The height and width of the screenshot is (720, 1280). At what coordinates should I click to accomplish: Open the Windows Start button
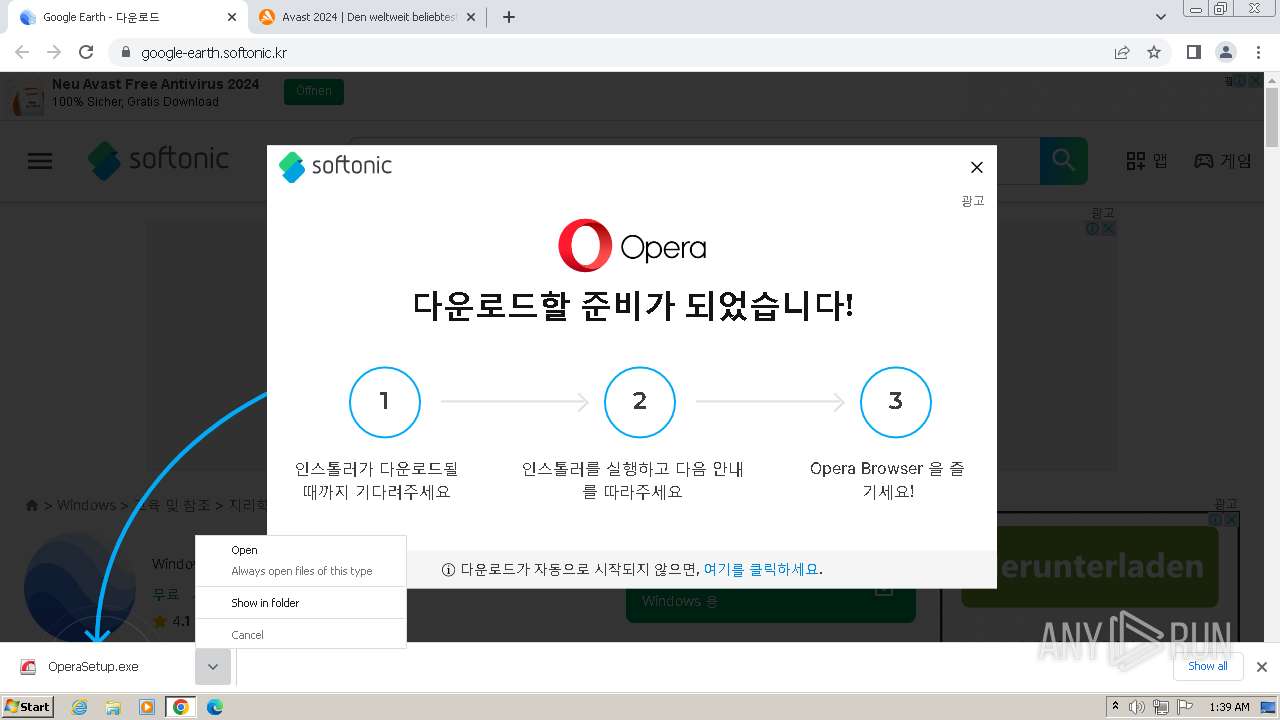(x=28, y=706)
